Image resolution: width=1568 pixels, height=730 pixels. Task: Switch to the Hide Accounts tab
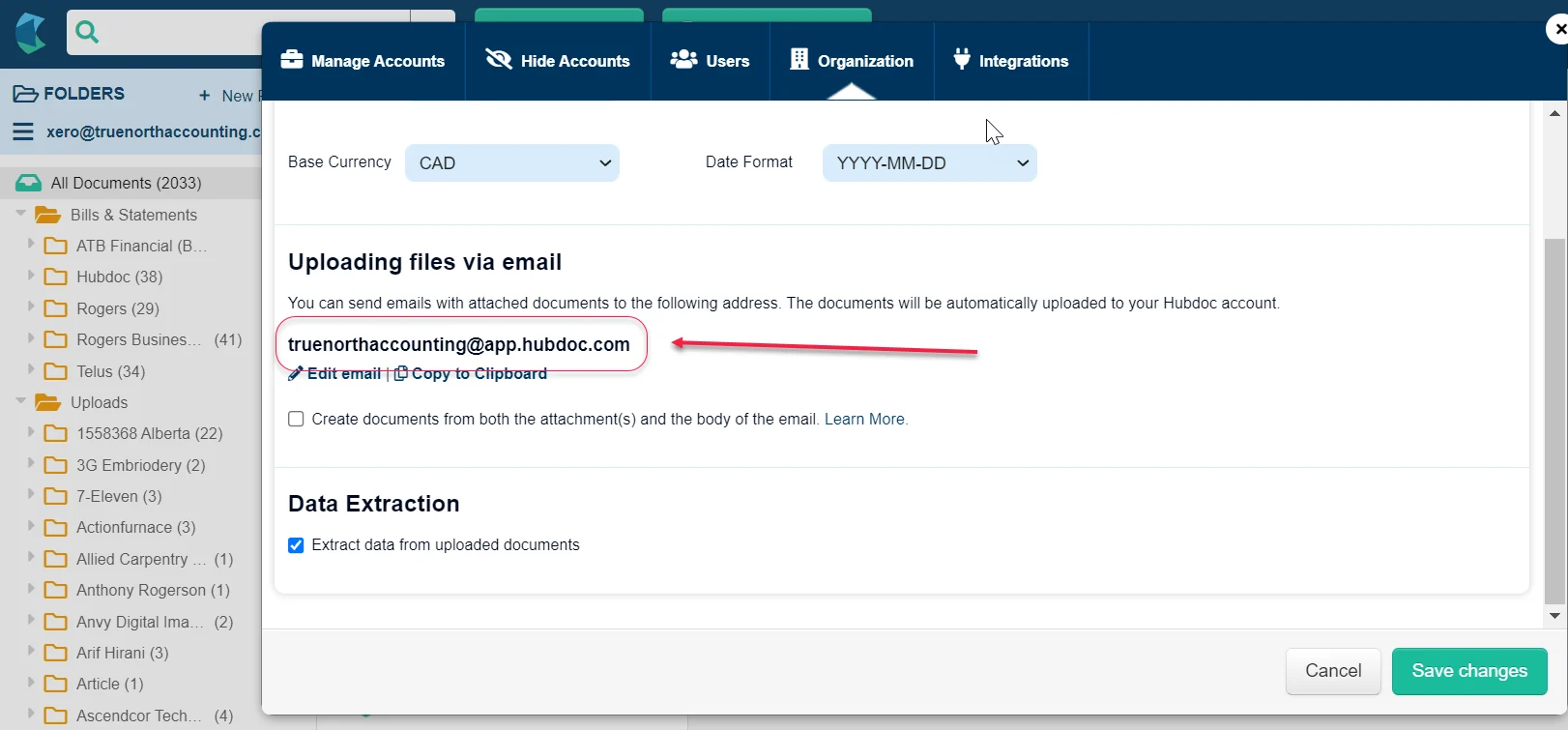tap(558, 61)
